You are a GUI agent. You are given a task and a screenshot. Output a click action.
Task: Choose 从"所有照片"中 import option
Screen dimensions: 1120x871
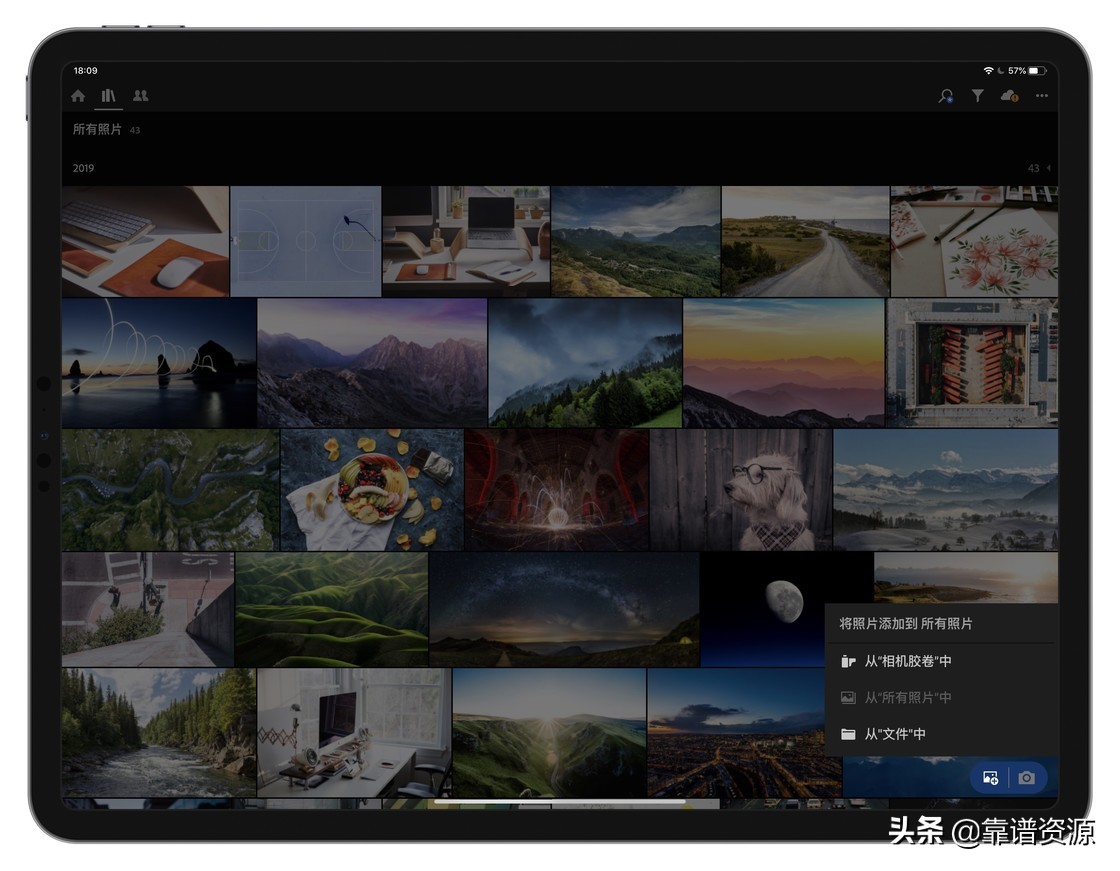tap(940, 697)
